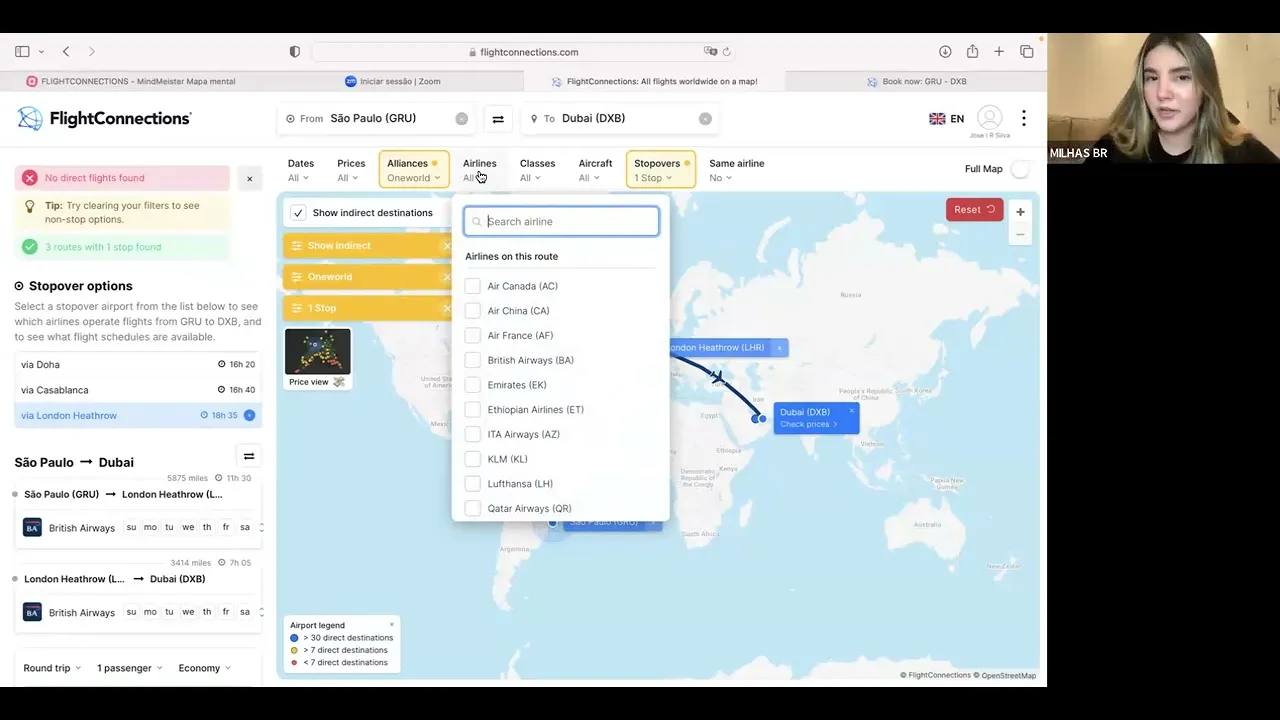
Task: Check the KLM (KL) box
Action: point(472,459)
